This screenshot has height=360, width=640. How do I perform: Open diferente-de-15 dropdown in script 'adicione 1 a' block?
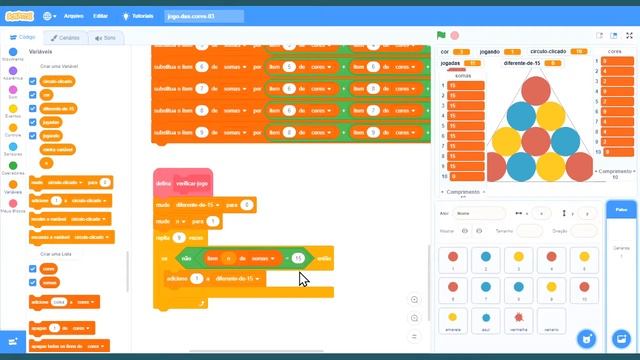[238, 278]
